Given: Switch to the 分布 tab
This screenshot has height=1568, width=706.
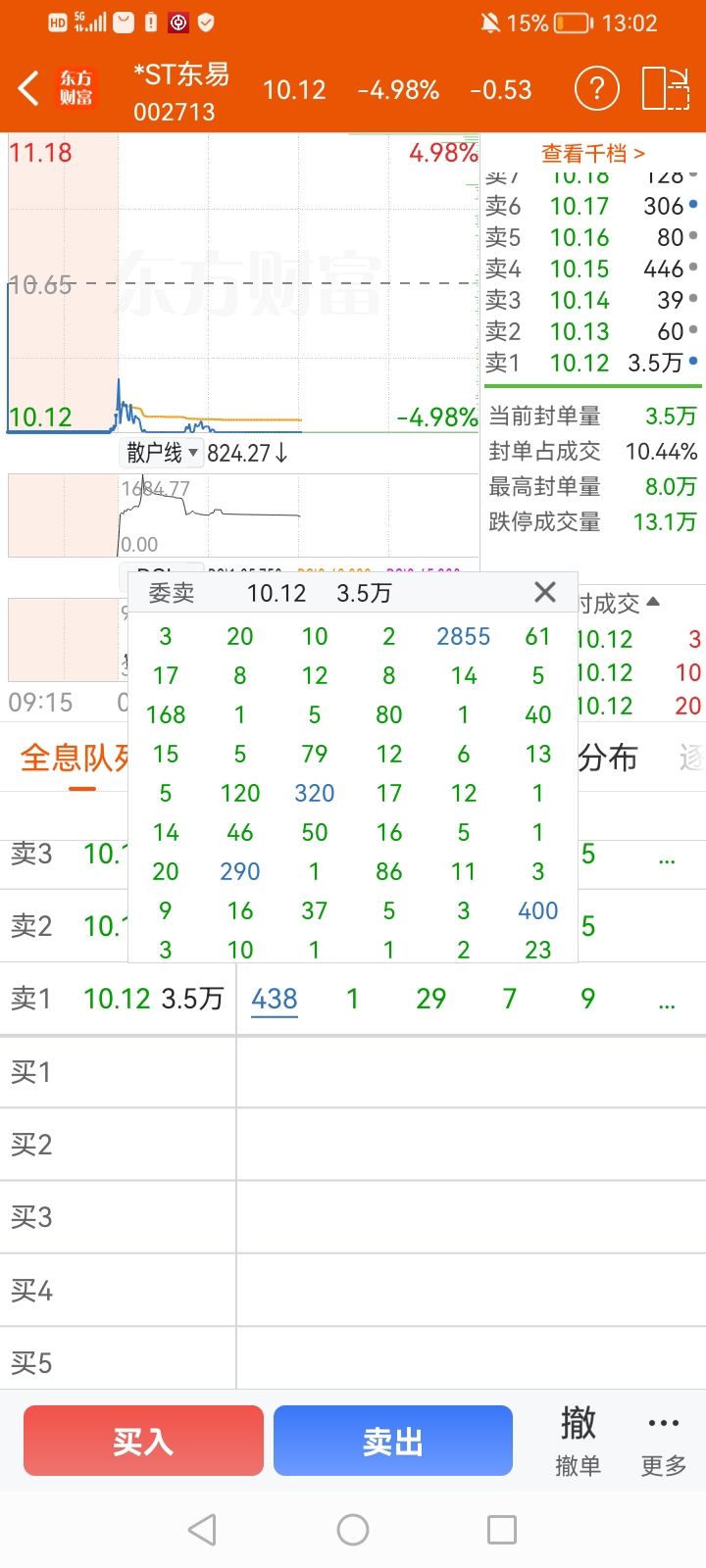Looking at the screenshot, I should (607, 758).
